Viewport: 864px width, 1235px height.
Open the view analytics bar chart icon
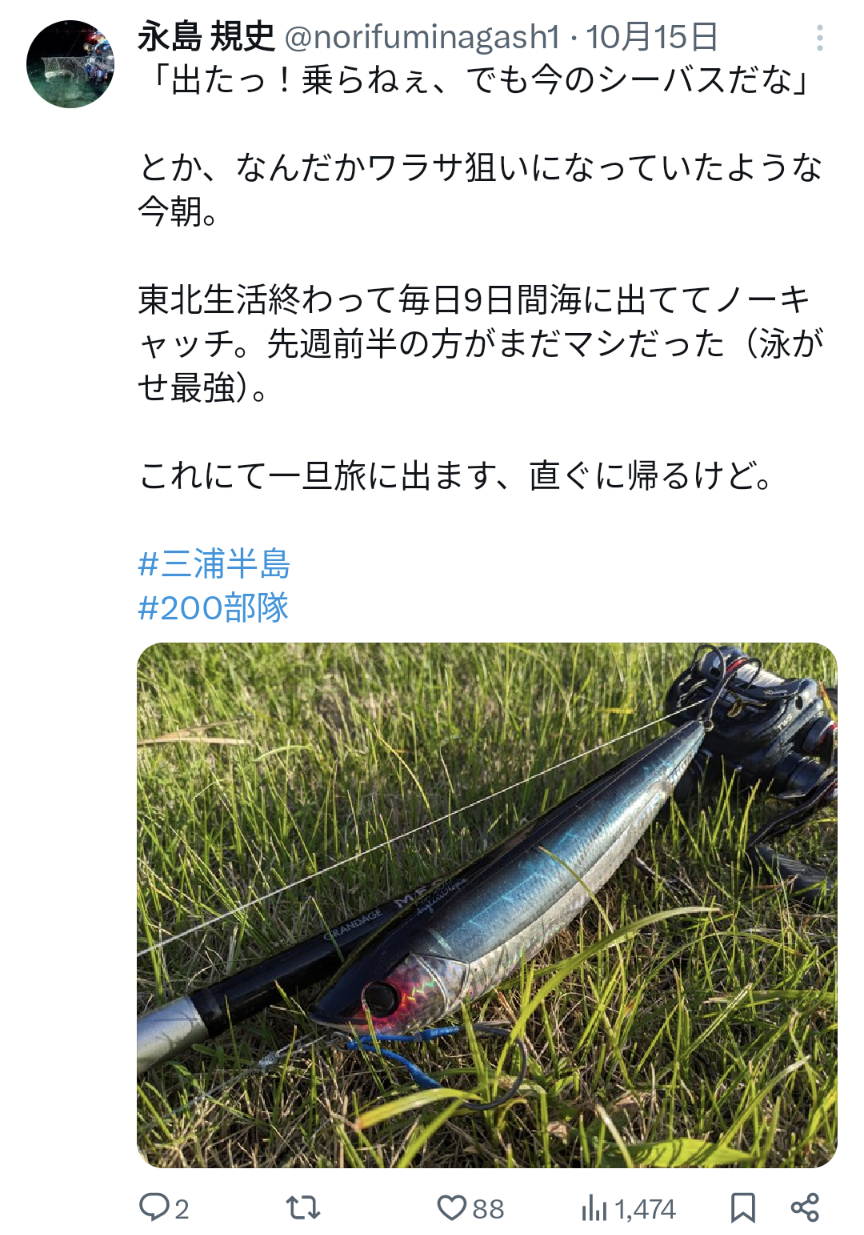[595, 1208]
